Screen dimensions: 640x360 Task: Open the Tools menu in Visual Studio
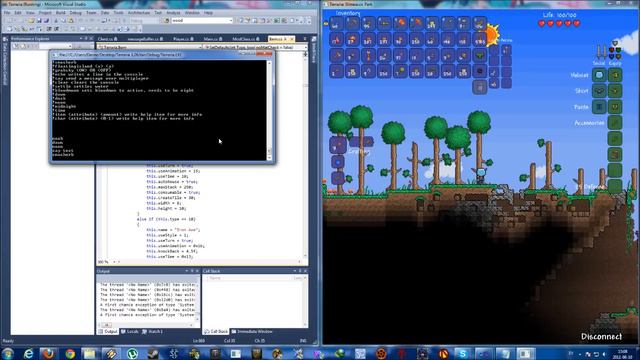(x=118, y=13)
